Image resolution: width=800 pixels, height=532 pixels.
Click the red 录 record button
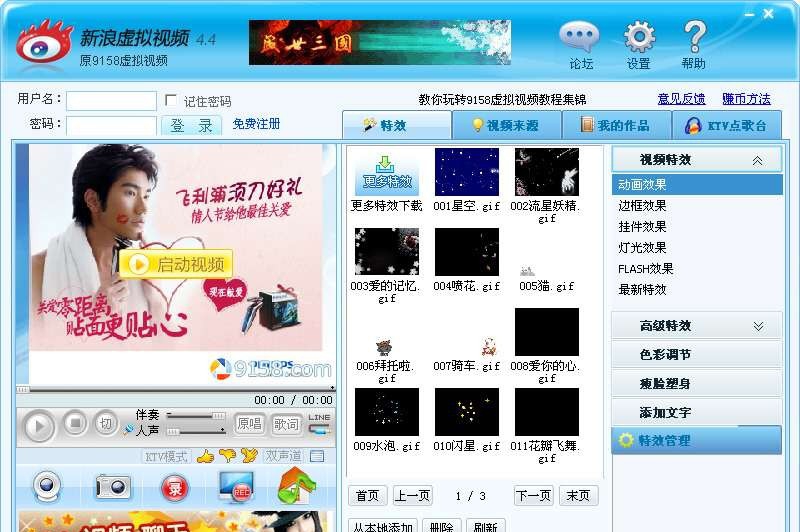pos(175,488)
